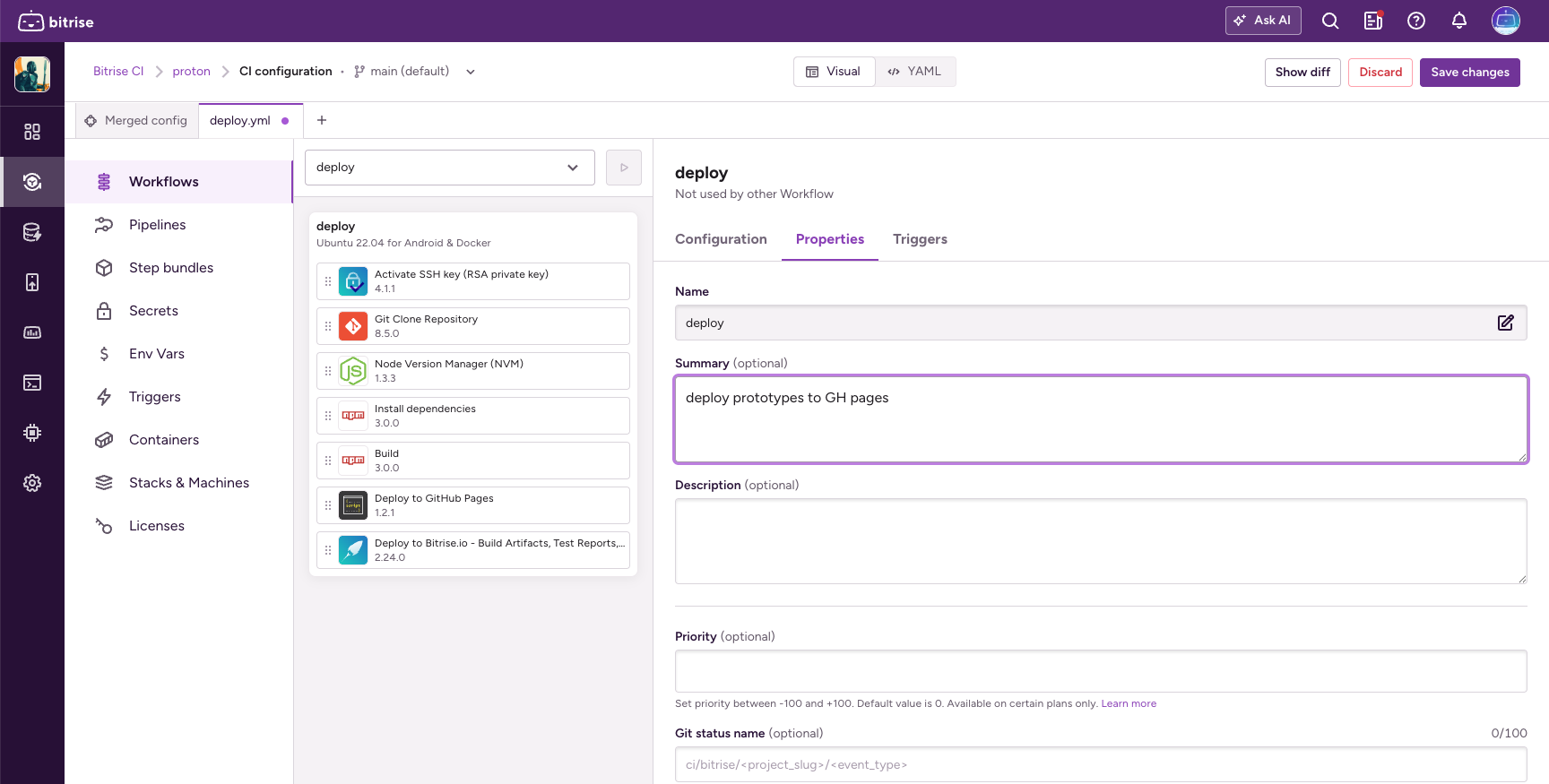Click the workspace avatar in the left rail

tap(32, 74)
